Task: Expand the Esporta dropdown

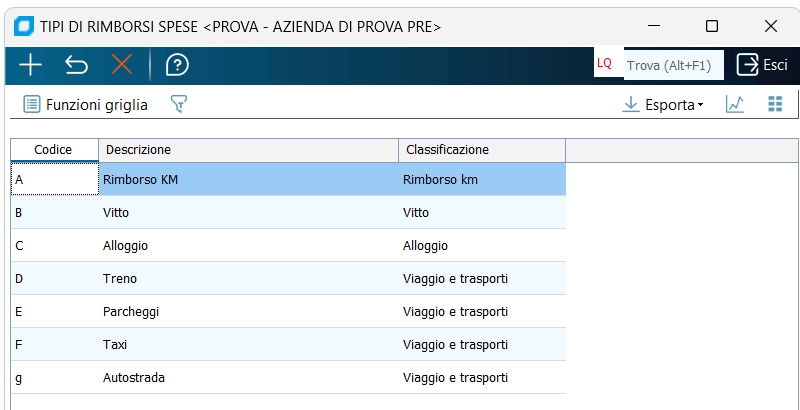Action: 662,104
